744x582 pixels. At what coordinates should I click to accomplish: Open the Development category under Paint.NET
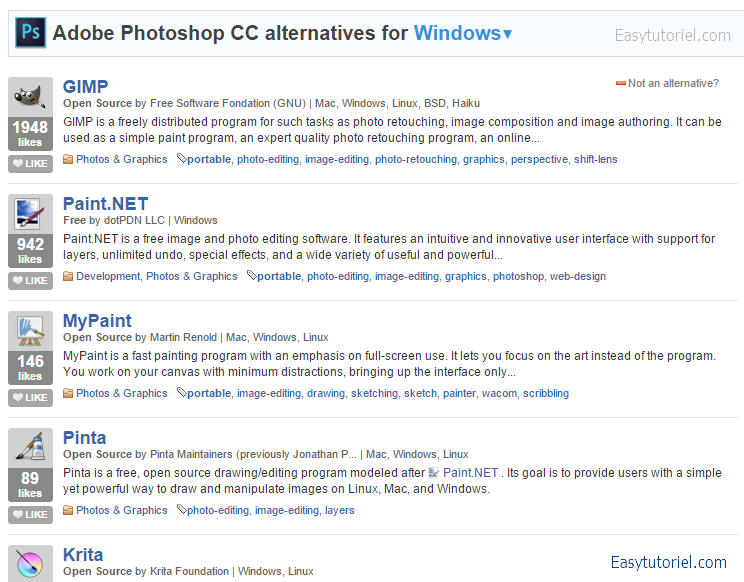[x=108, y=277]
